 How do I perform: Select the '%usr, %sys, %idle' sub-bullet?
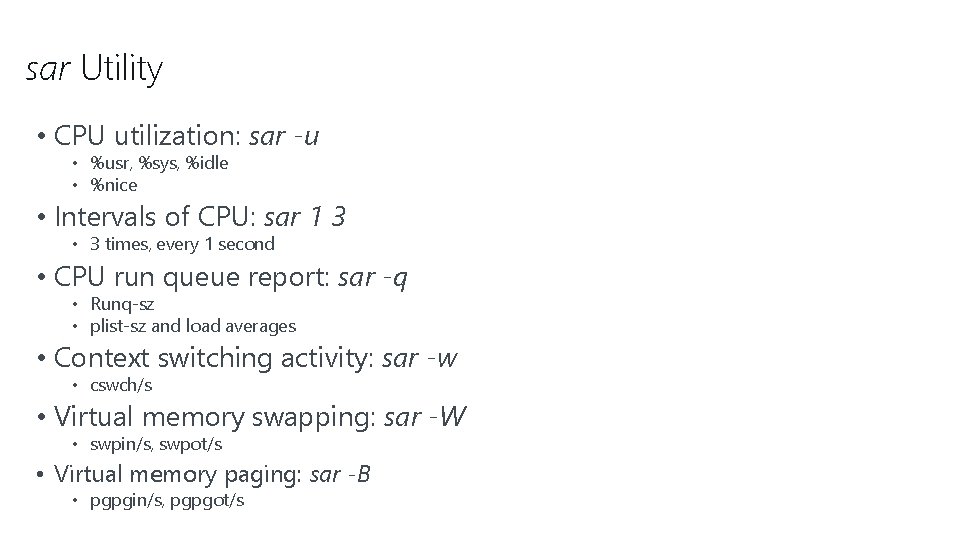(159, 163)
